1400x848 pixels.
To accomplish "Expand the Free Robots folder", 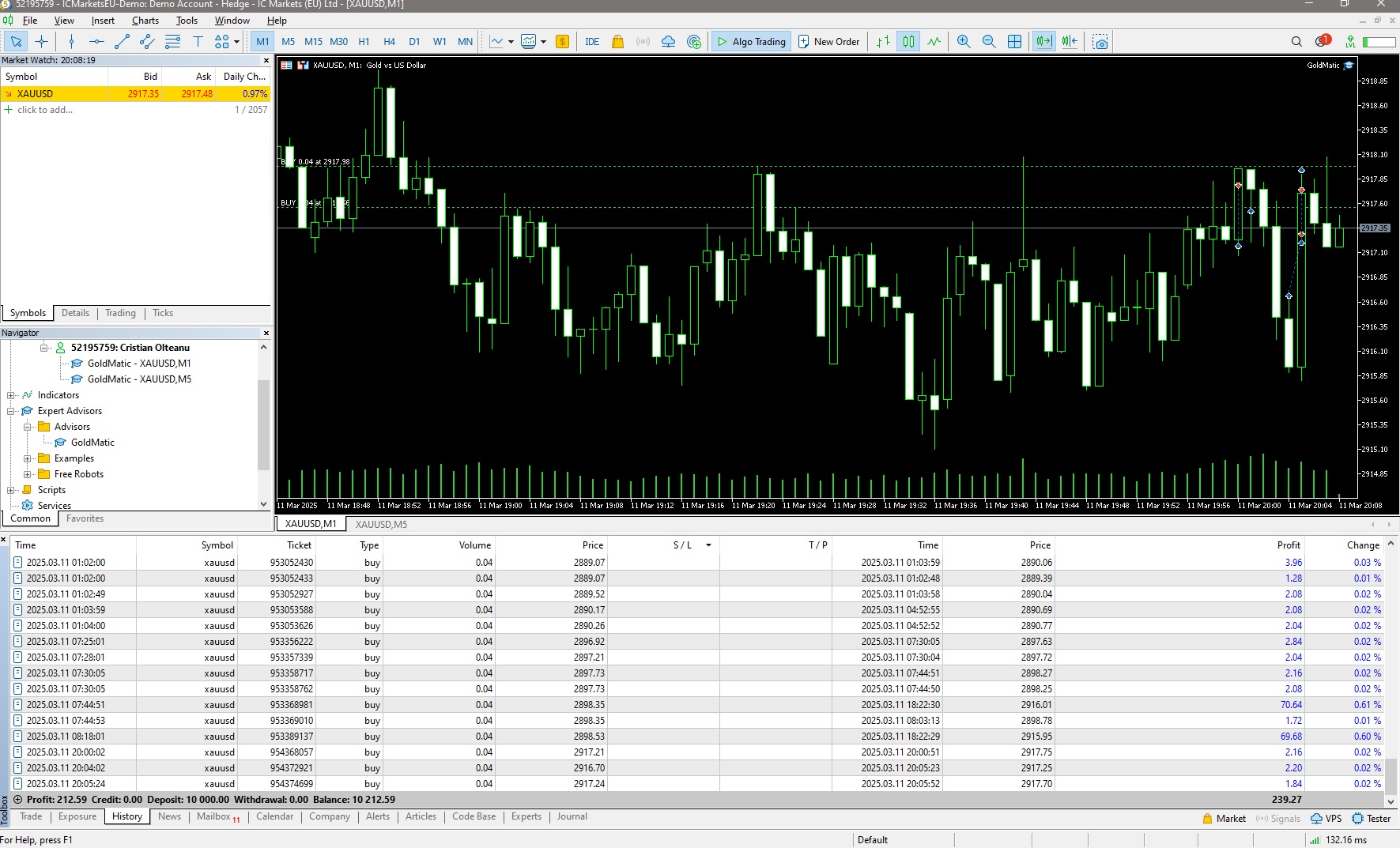I will [28, 474].
